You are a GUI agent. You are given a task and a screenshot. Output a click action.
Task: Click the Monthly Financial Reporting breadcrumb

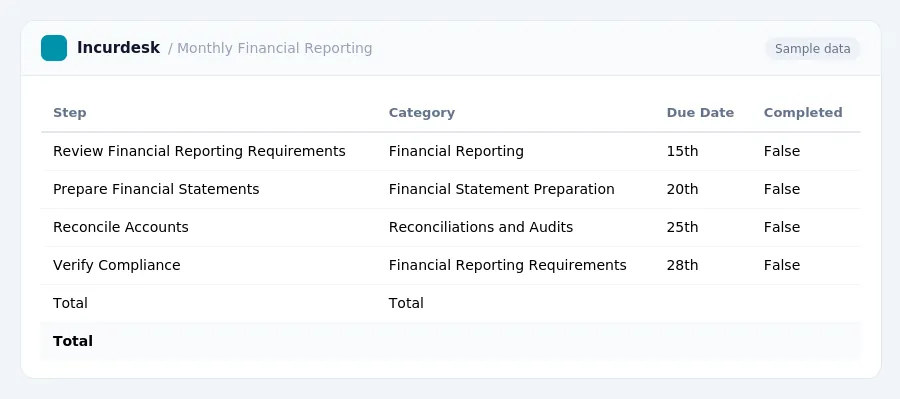coord(275,48)
